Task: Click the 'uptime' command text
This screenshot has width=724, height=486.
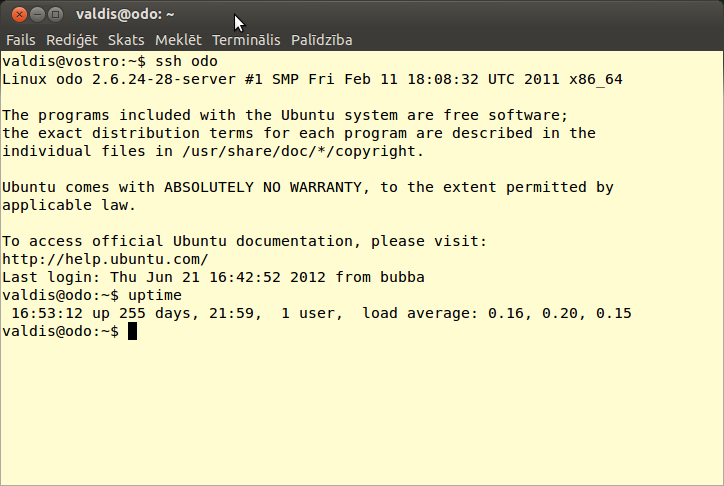Action: coord(154,295)
